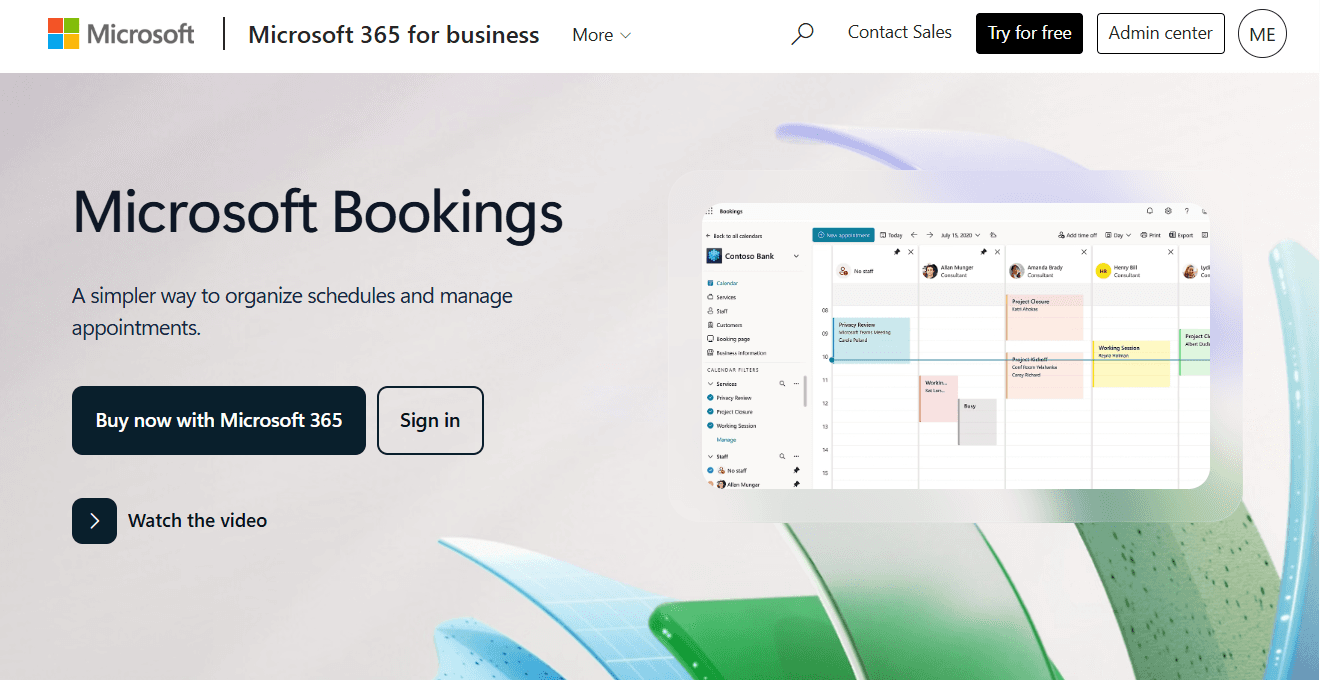The width and height of the screenshot is (1320, 680).
Task: Click the Microsoft logo
Action: point(121,33)
